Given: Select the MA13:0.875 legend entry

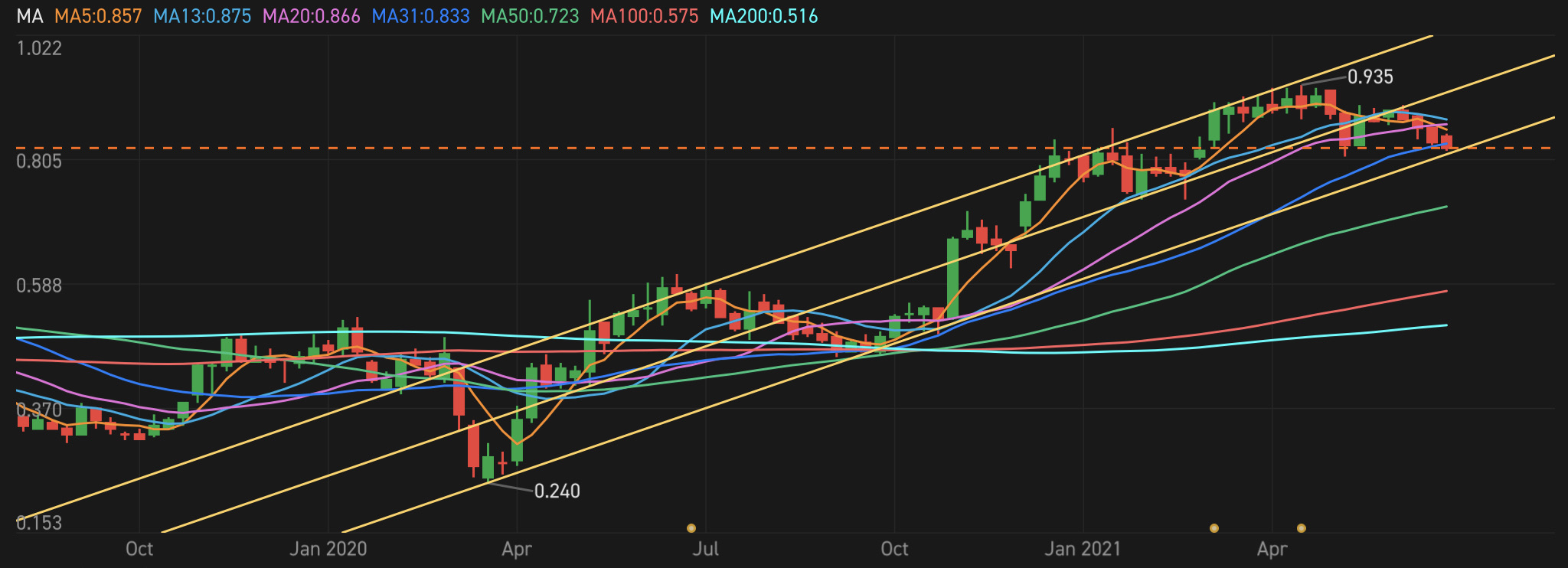Looking at the screenshot, I should click(x=203, y=16).
